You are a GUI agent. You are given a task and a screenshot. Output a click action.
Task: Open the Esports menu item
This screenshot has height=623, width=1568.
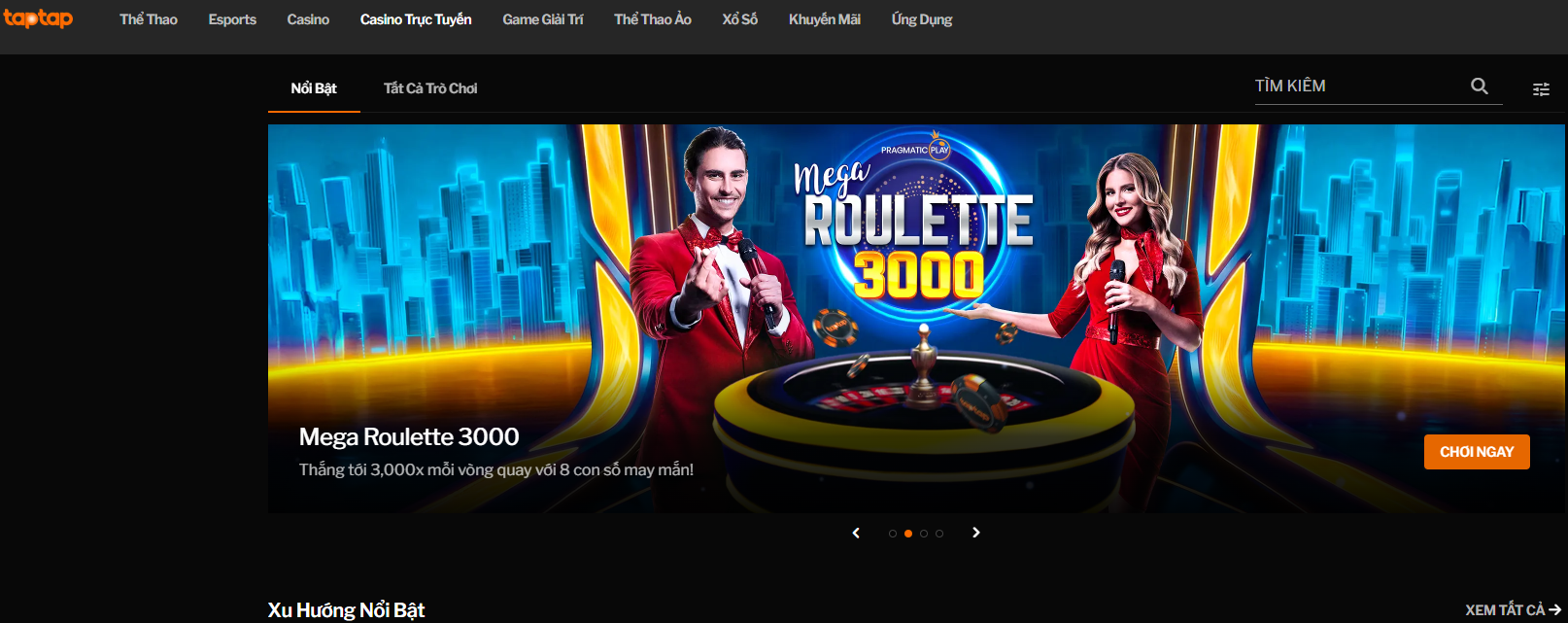[232, 19]
